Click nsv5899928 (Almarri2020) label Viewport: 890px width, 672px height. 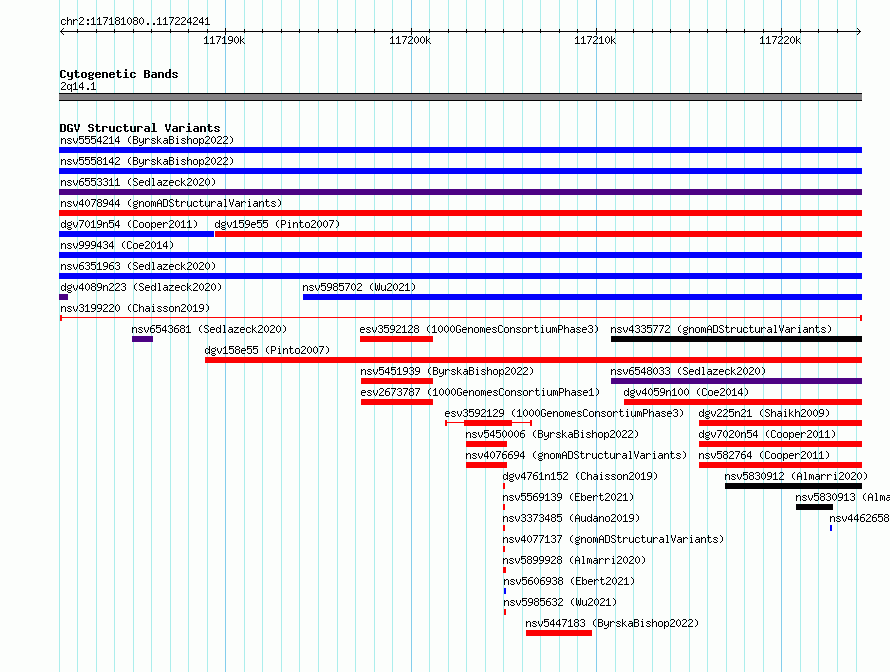[x=574, y=560]
